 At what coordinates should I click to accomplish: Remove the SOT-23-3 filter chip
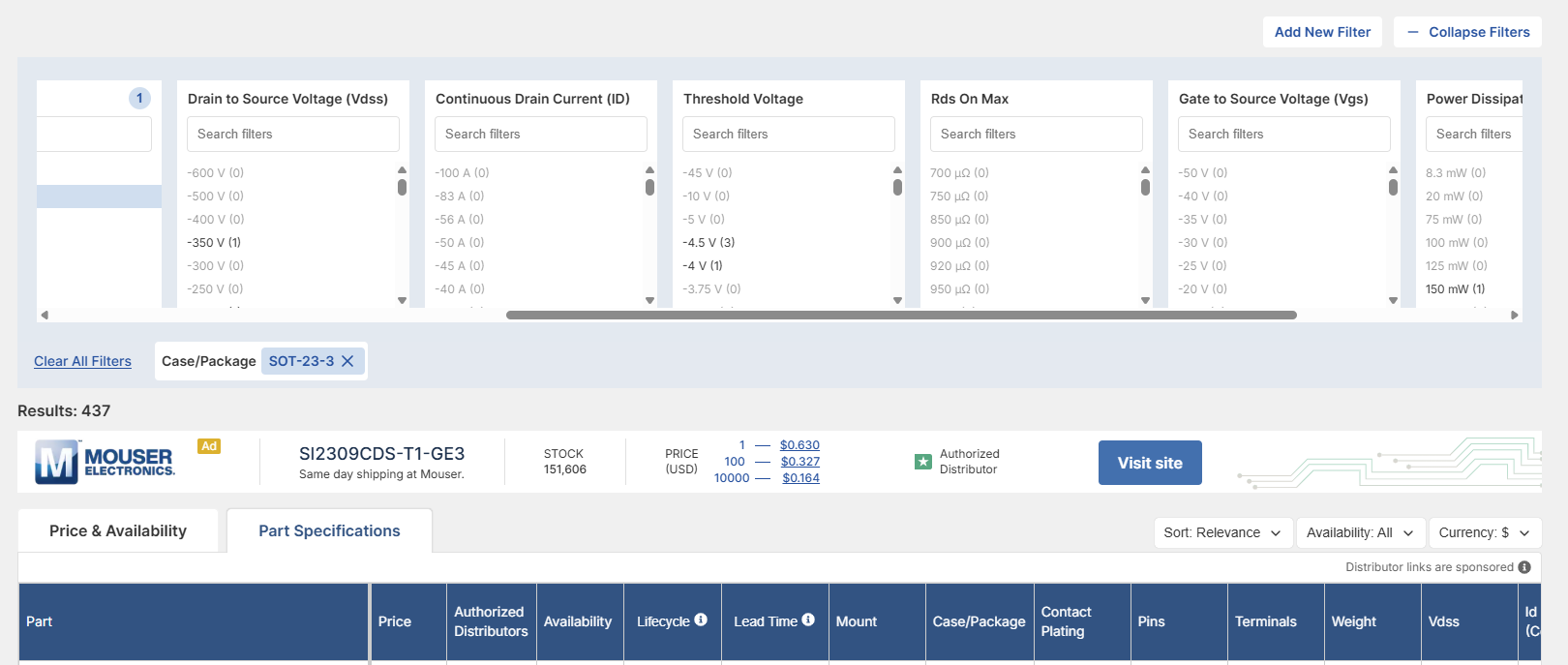pyautogui.click(x=347, y=361)
